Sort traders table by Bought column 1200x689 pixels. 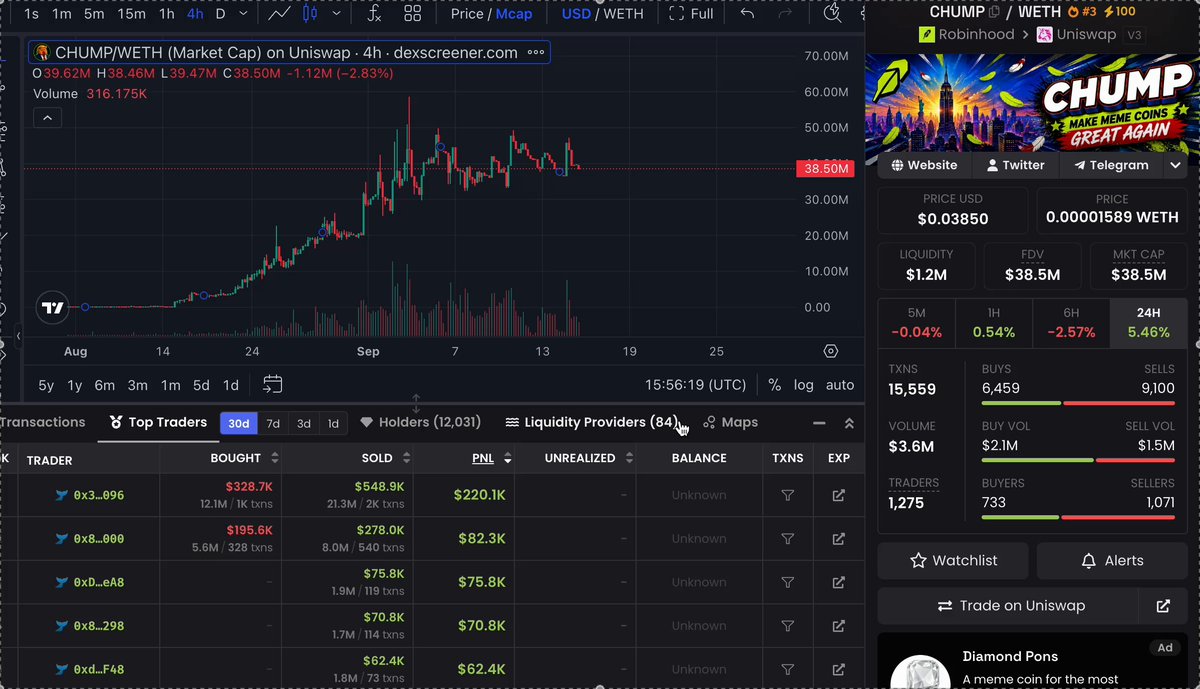click(x=245, y=458)
